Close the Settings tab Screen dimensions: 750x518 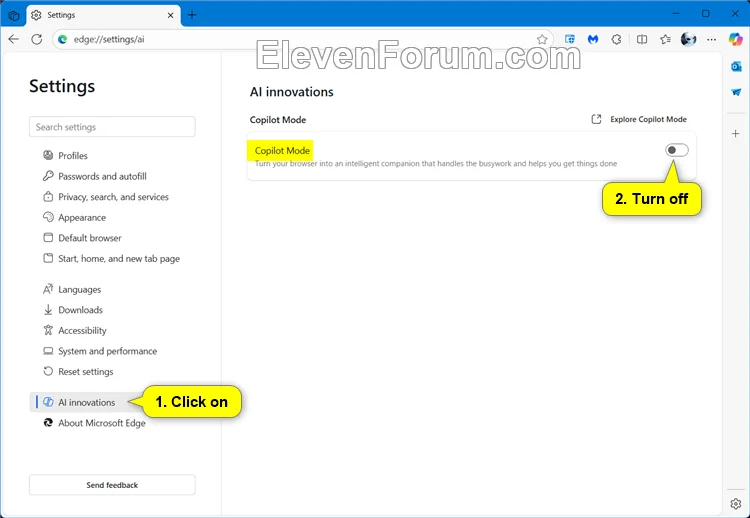170,15
